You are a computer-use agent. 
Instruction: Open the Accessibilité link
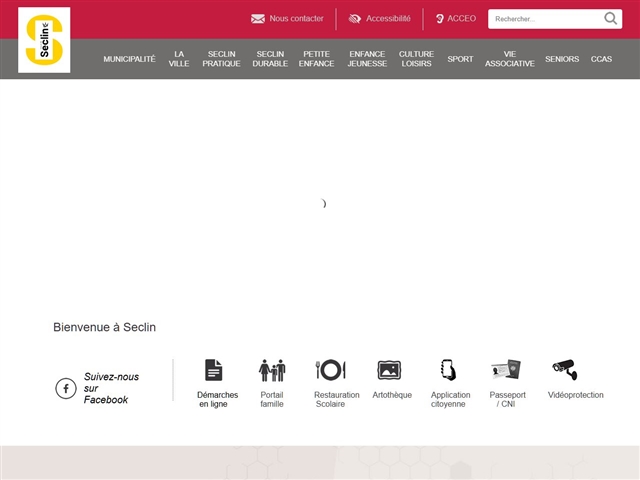[x=388, y=18]
